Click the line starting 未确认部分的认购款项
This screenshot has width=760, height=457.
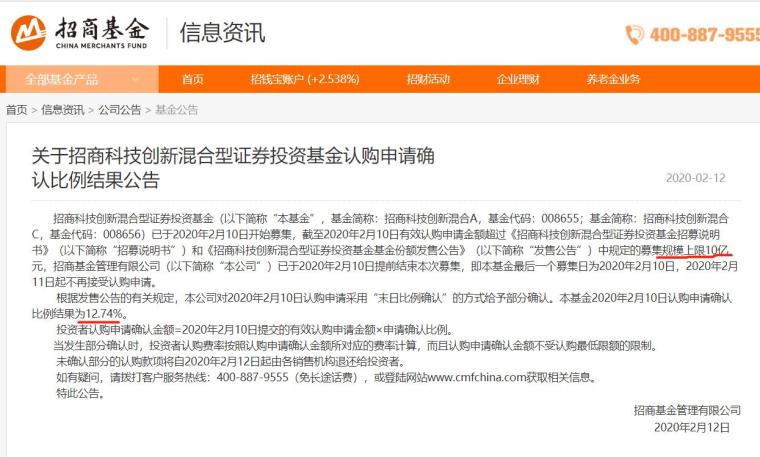pos(231,362)
